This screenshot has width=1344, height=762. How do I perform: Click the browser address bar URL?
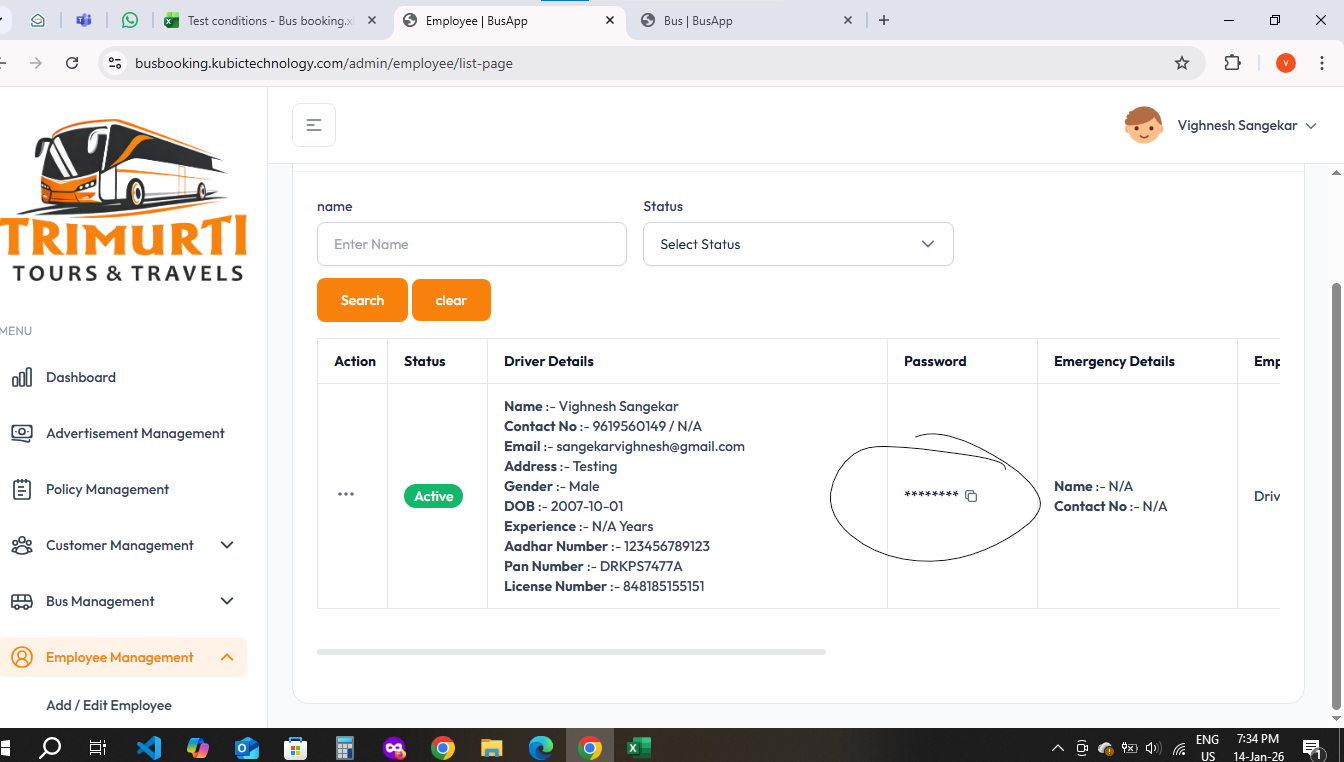[324, 63]
